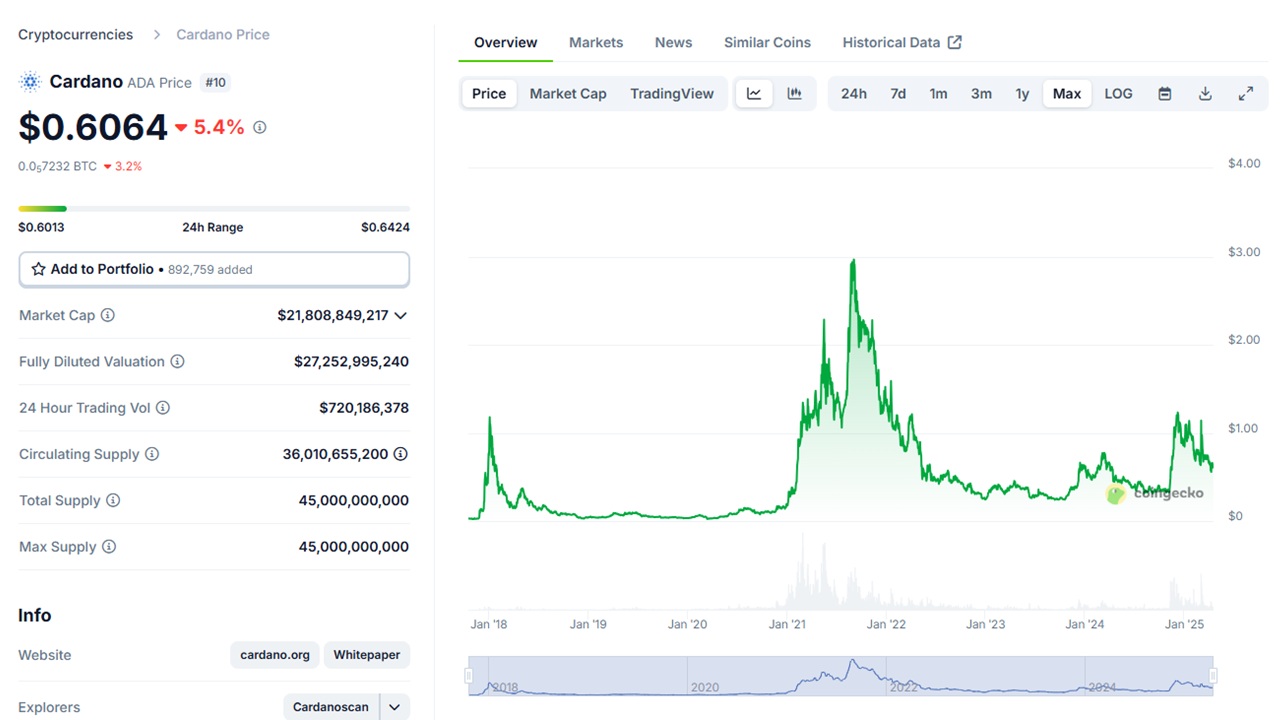1280x720 pixels.
Task: Toggle LOG scale on chart
Action: click(x=1118, y=94)
